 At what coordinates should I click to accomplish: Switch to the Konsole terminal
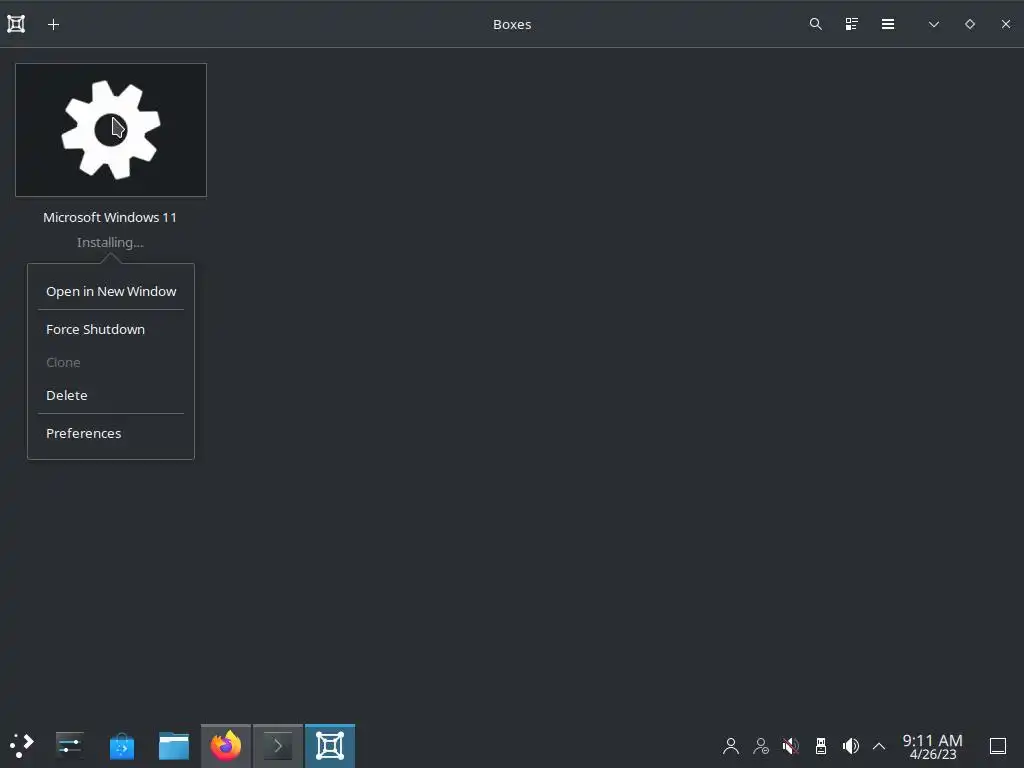pyautogui.click(x=278, y=746)
